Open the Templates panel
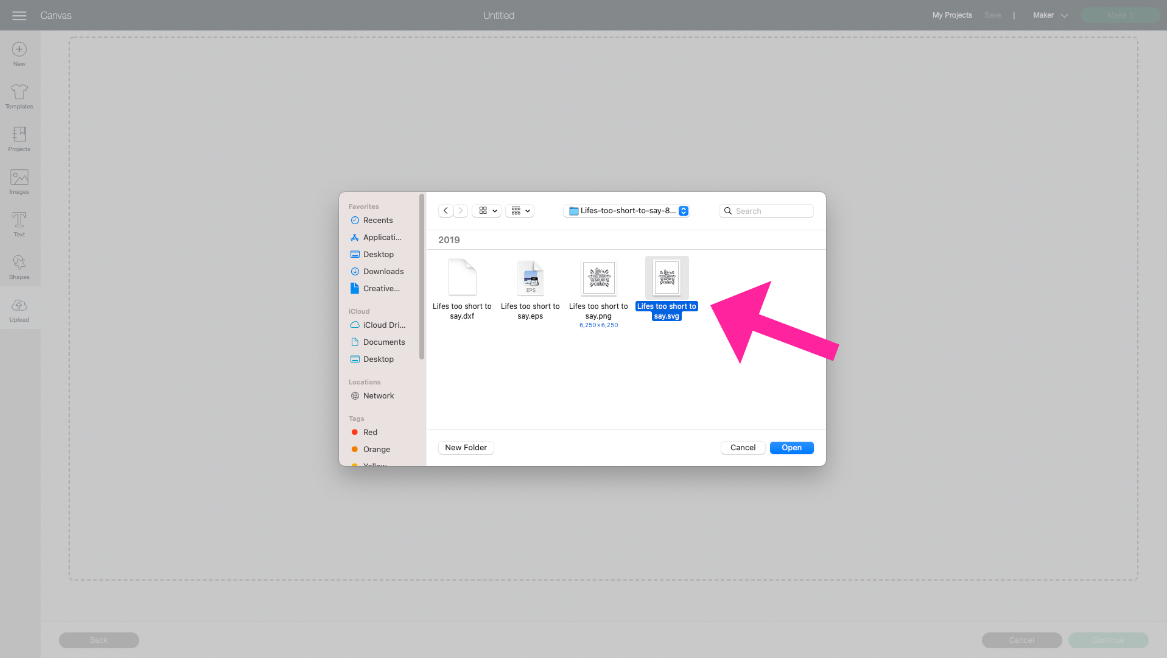The width and height of the screenshot is (1168, 658). coord(19,95)
